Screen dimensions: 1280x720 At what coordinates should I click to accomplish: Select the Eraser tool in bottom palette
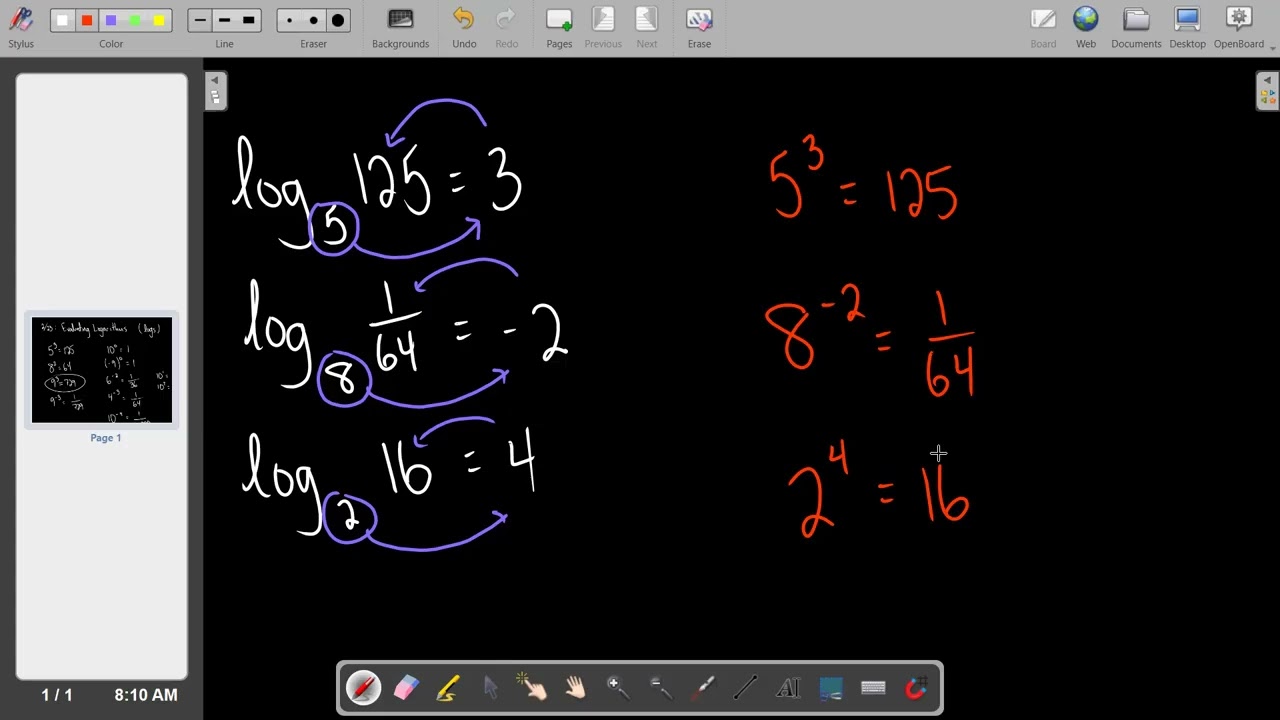pyautogui.click(x=405, y=688)
